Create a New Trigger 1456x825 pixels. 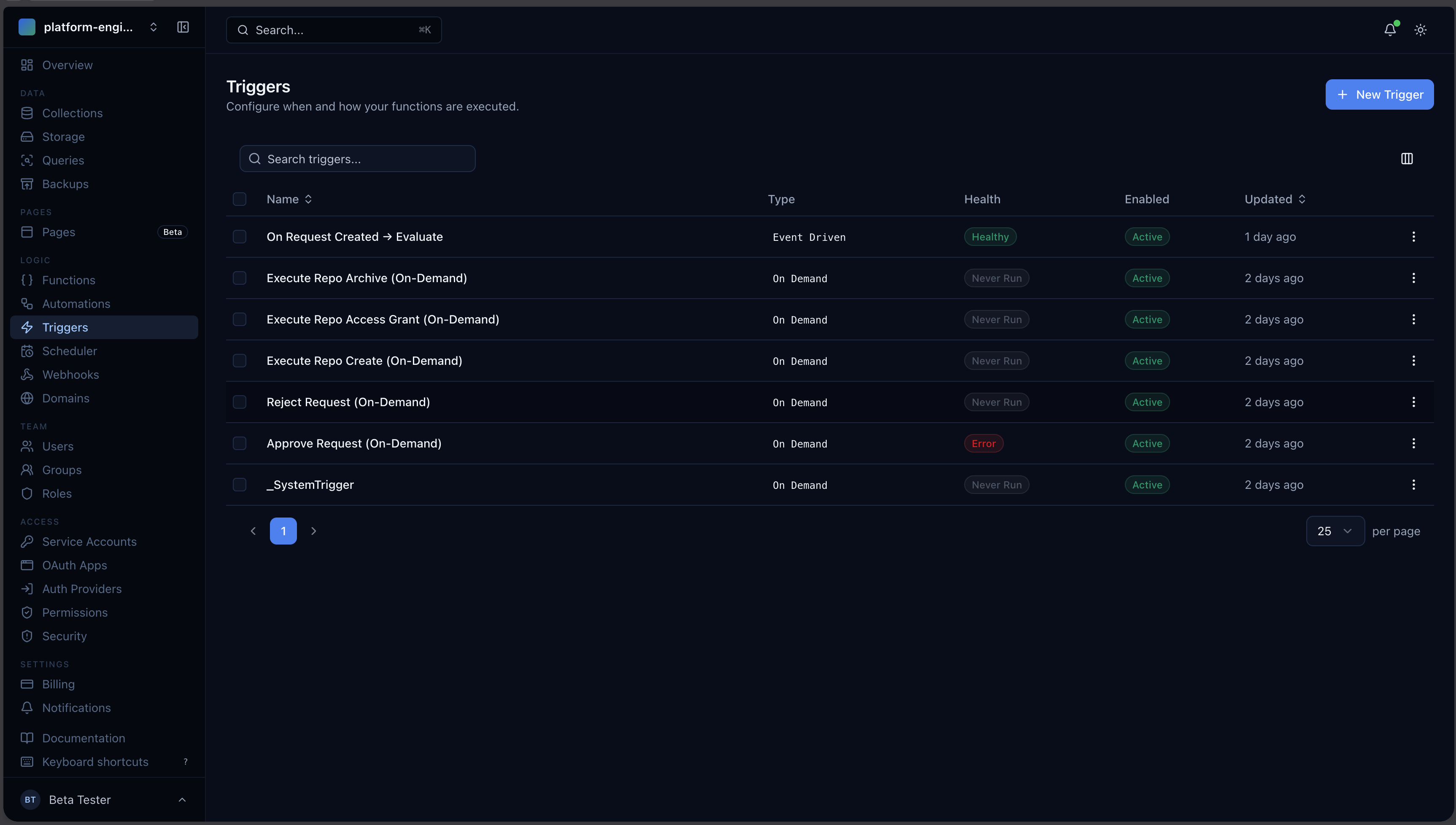pyautogui.click(x=1379, y=94)
